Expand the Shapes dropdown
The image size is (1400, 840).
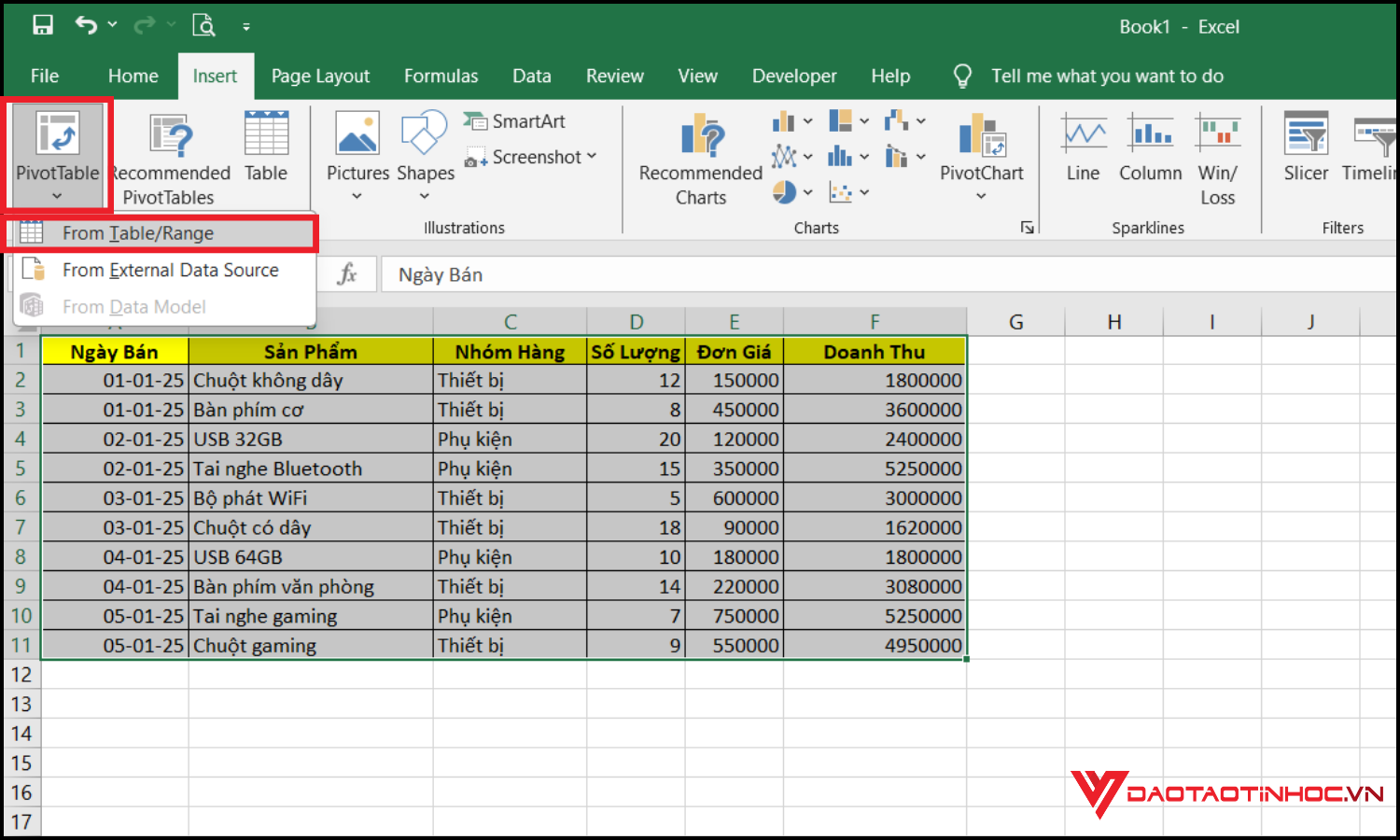pos(425,195)
